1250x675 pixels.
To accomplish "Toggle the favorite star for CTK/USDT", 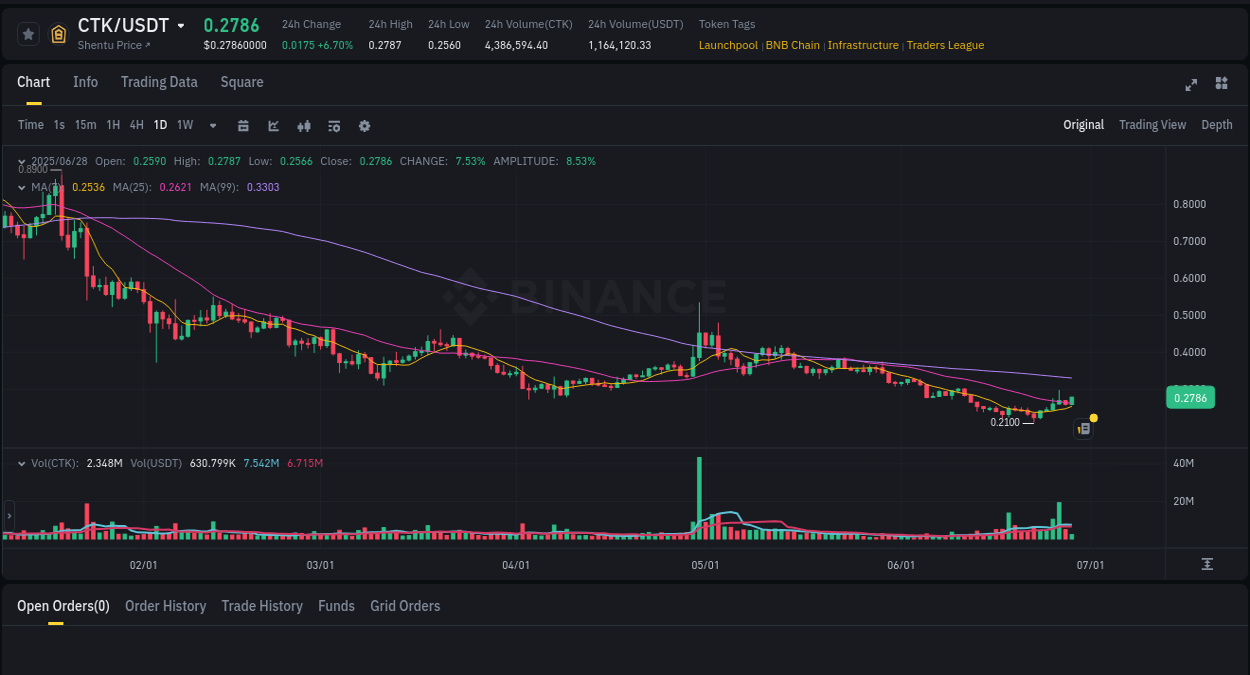I will coord(27,33).
